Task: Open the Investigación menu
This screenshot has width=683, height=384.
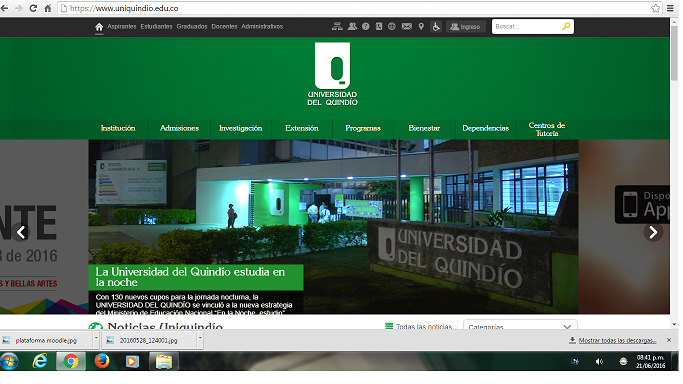Action: pos(240,128)
